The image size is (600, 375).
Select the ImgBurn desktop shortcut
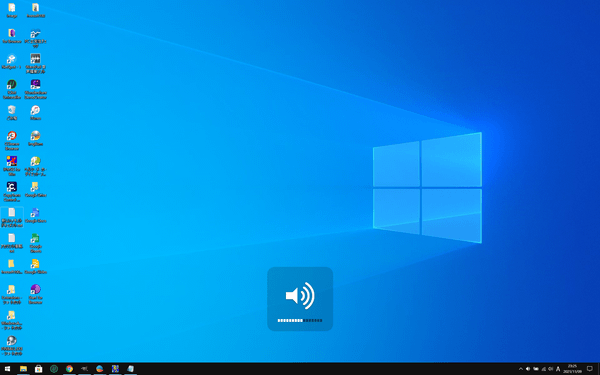coord(35,138)
